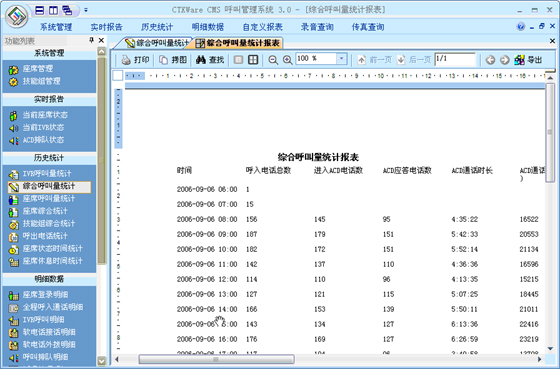
Task: Open 座席呼叫量统计 in the sidebar
Action: pos(49,199)
